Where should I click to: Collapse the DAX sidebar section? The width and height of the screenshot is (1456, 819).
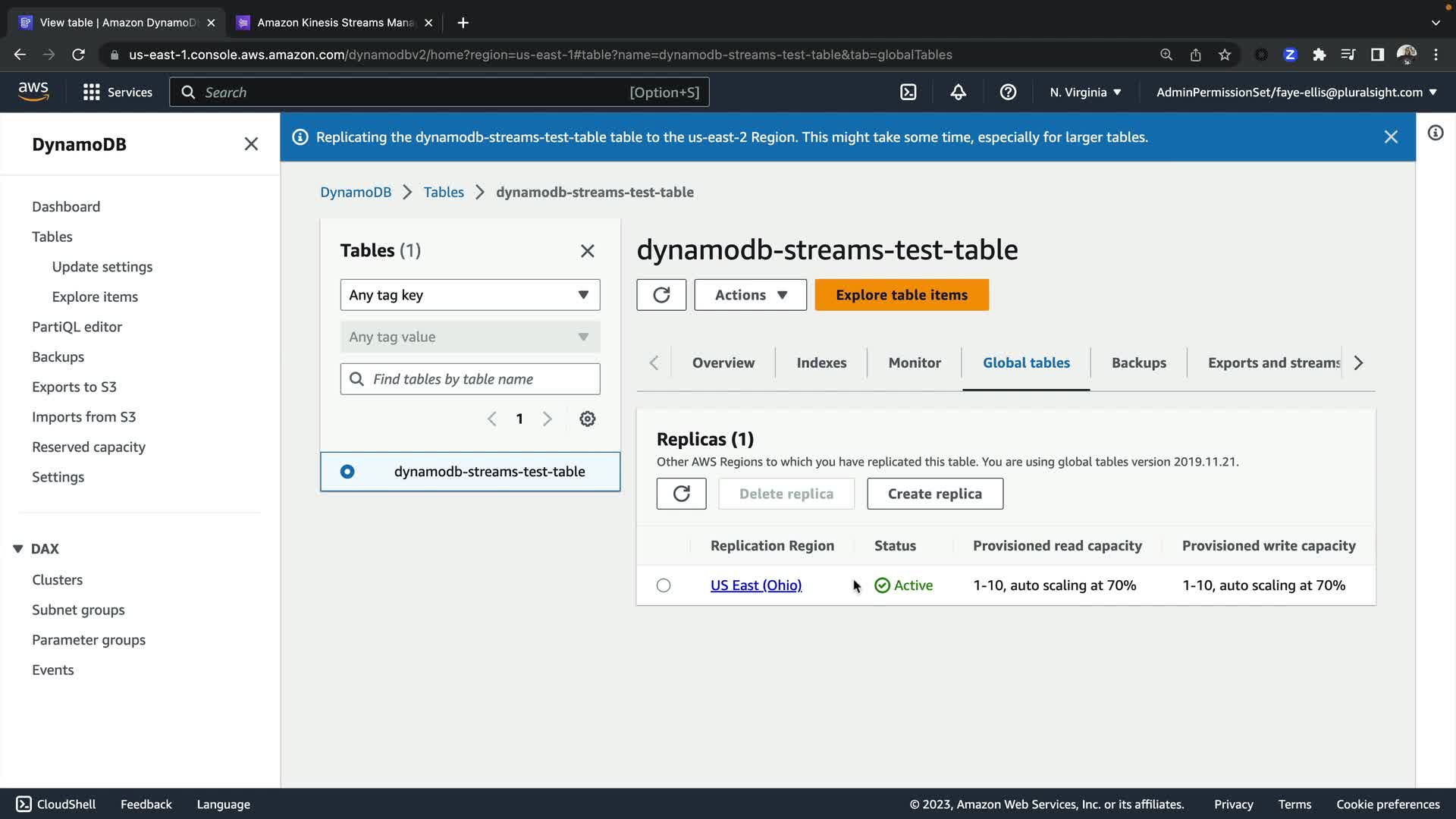(18, 548)
